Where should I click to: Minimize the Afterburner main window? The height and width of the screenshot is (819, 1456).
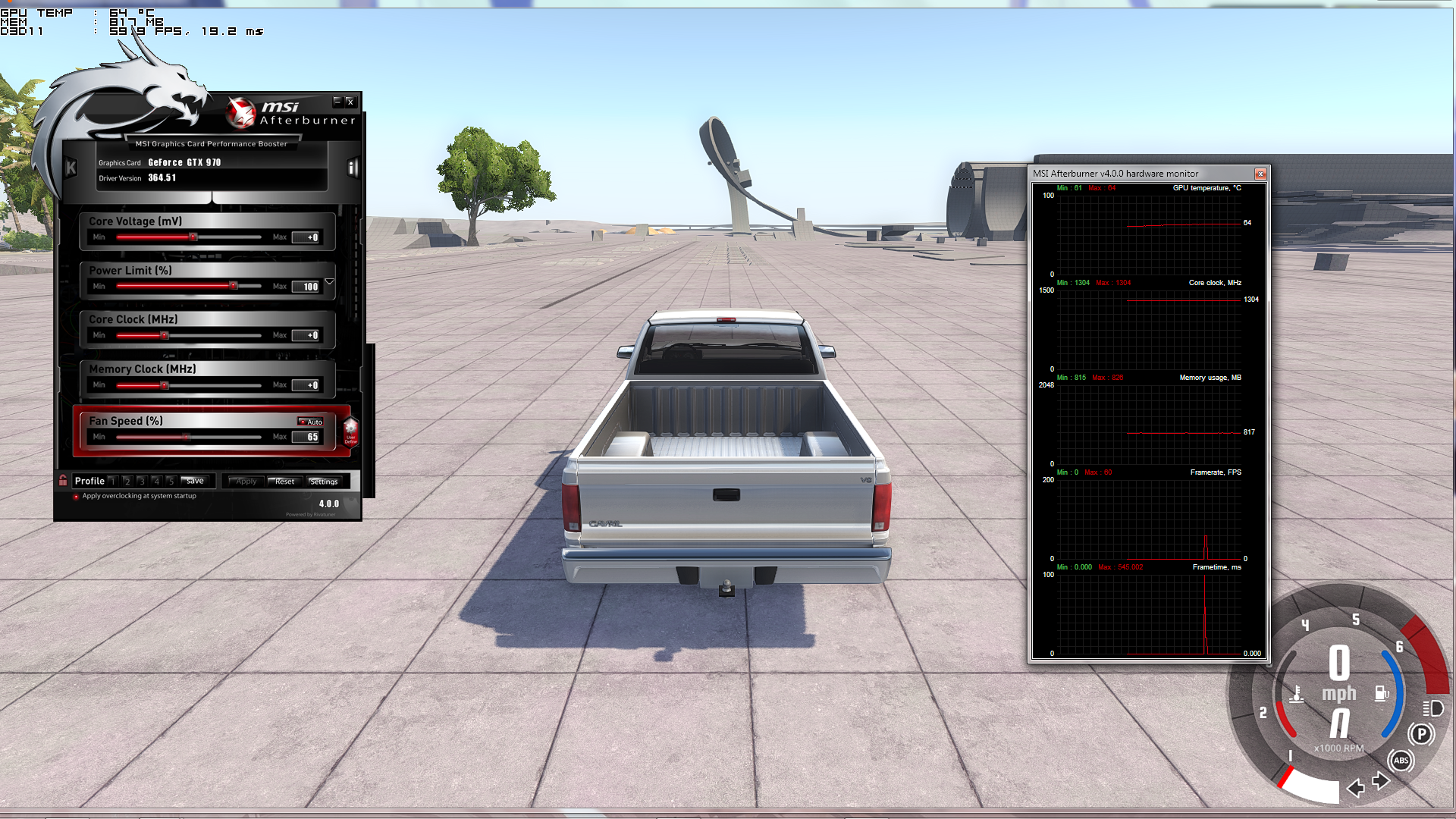coord(337,101)
